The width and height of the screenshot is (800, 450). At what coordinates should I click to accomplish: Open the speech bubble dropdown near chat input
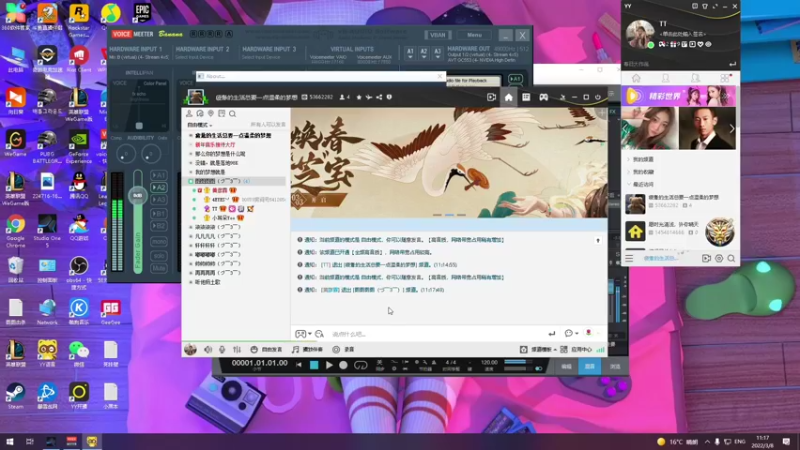tap(571, 333)
